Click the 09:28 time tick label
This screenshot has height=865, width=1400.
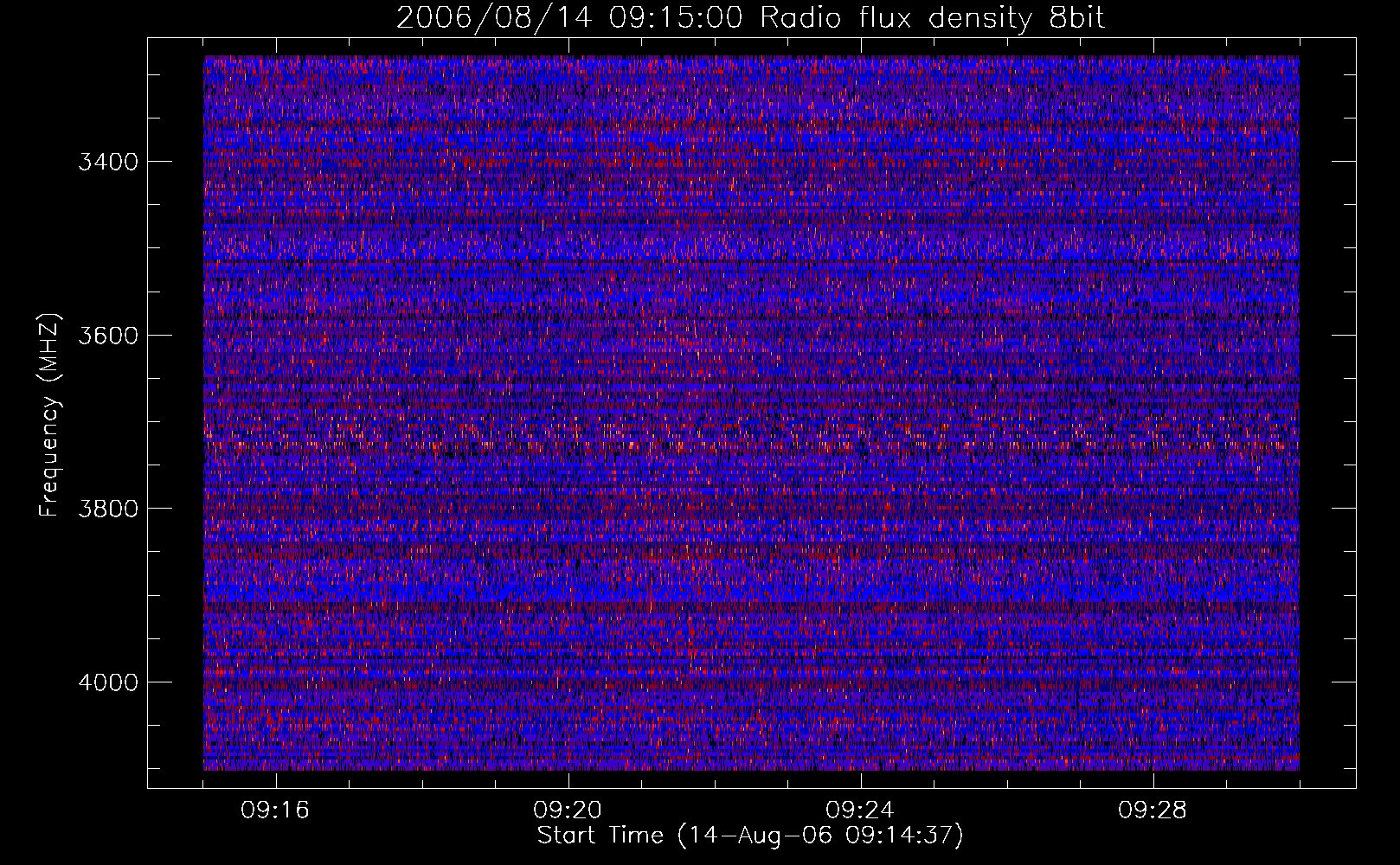(1153, 811)
